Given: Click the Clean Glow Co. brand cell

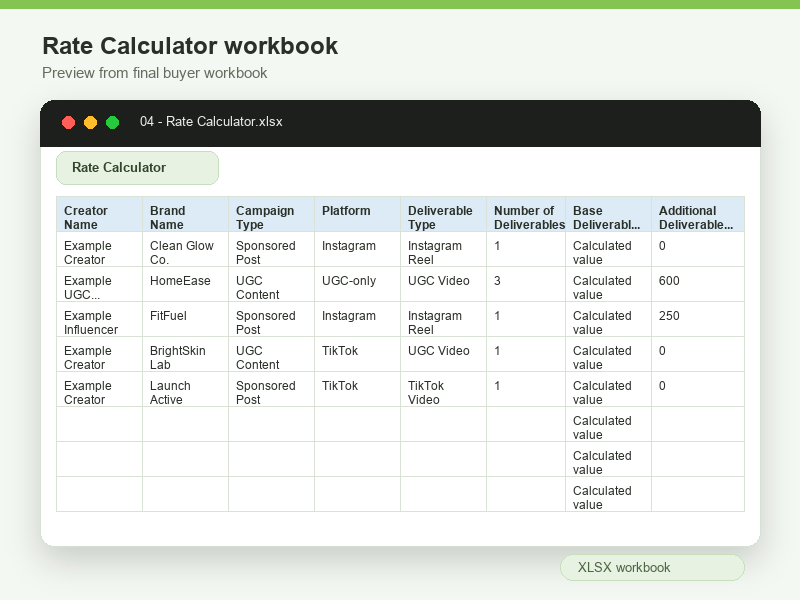Looking at the screenshot, I should click(x=185, y=249).
